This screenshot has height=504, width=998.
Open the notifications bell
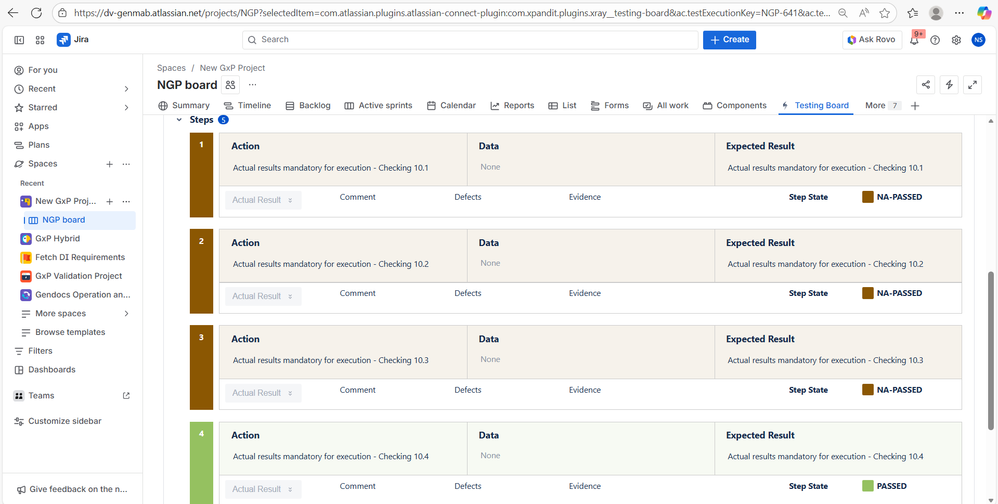pos(914,40)
